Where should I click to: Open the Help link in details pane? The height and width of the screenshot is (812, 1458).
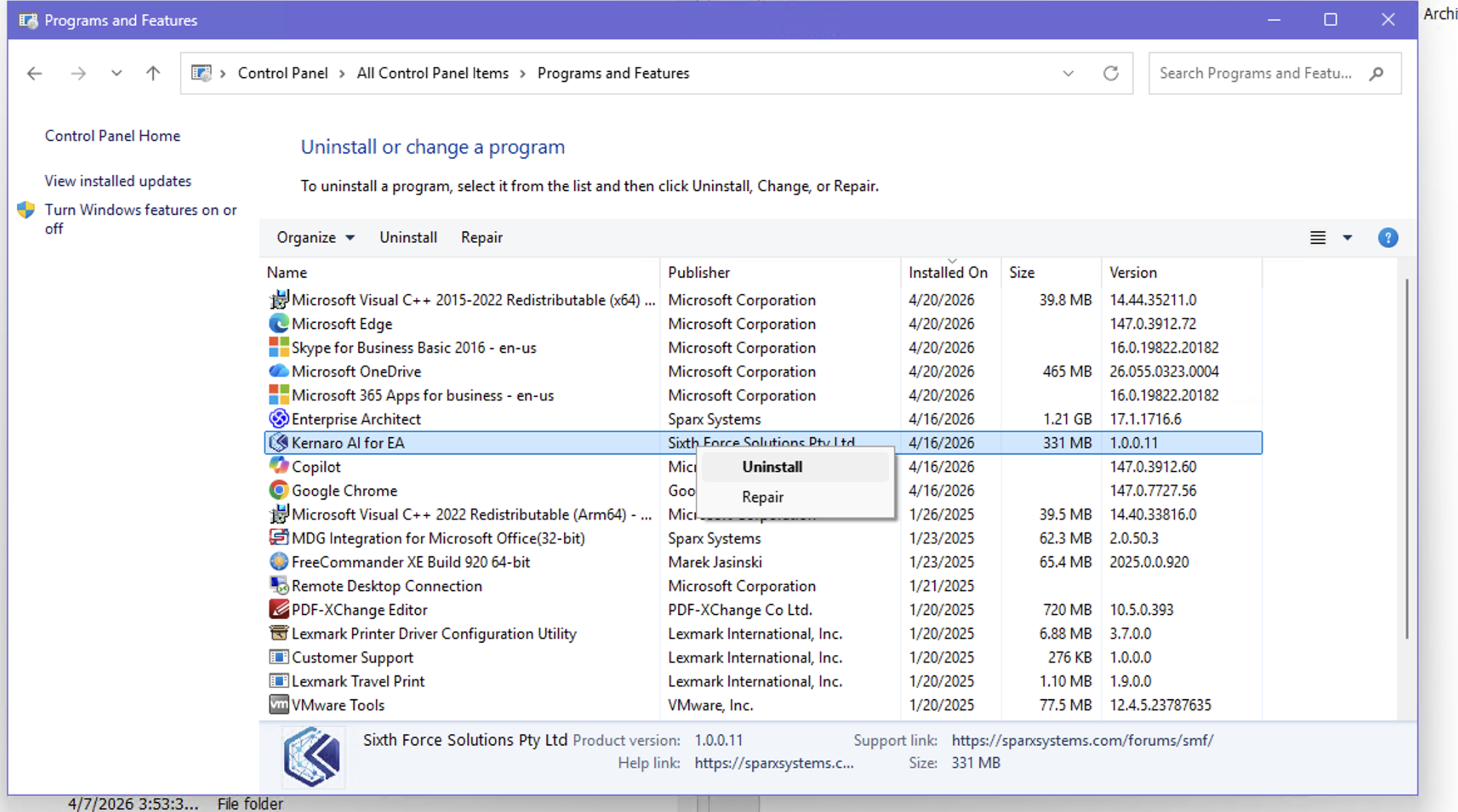[x=774, y=763]
